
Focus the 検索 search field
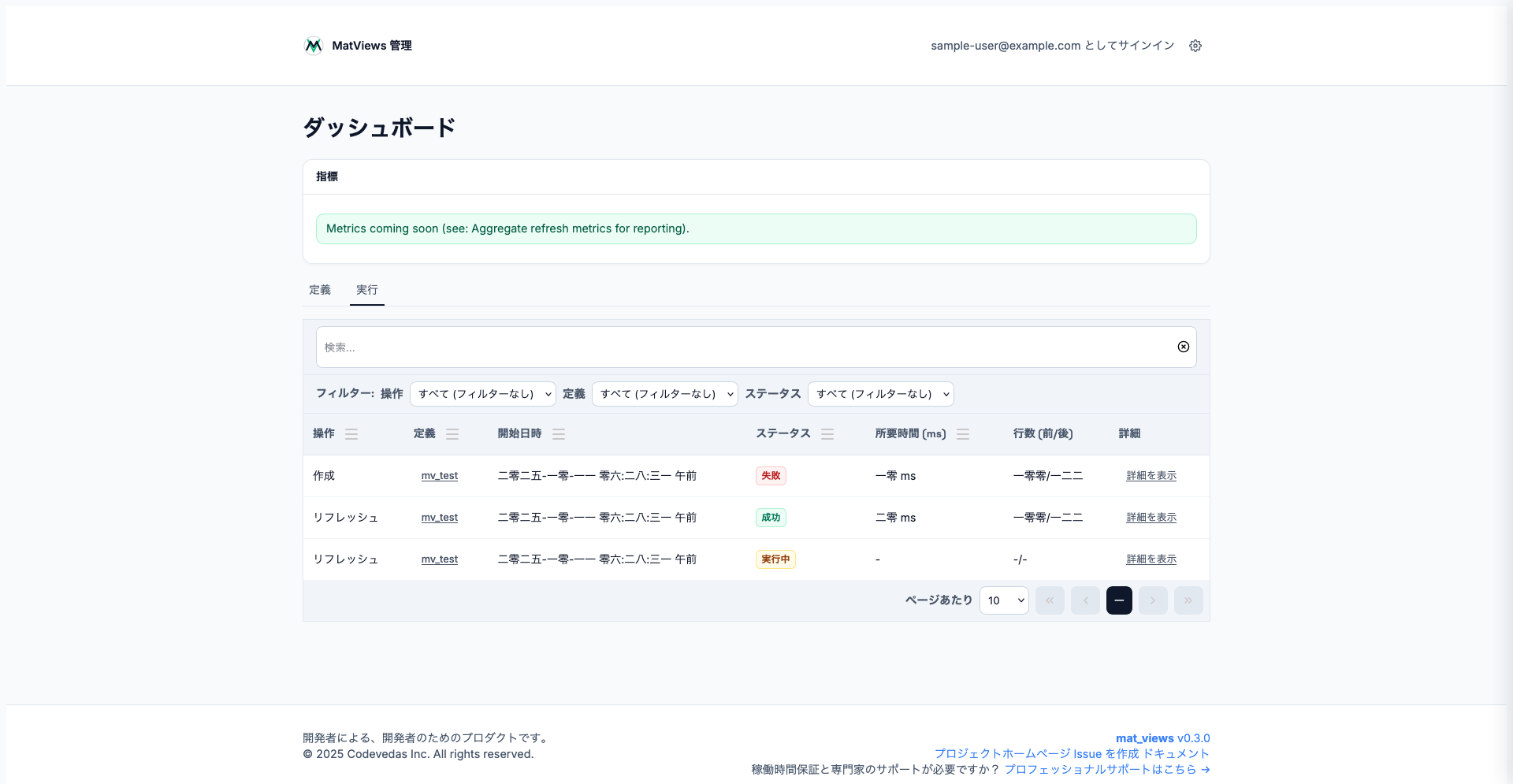click(x=741, y=347)
